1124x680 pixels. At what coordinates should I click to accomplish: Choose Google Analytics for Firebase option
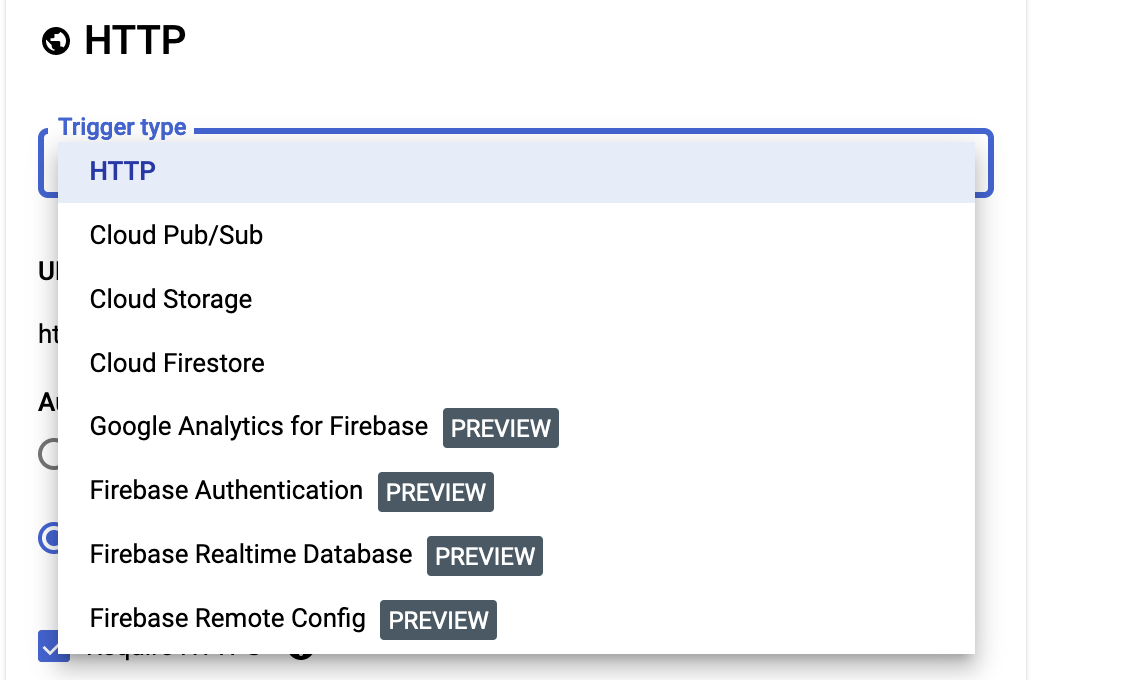516,427
